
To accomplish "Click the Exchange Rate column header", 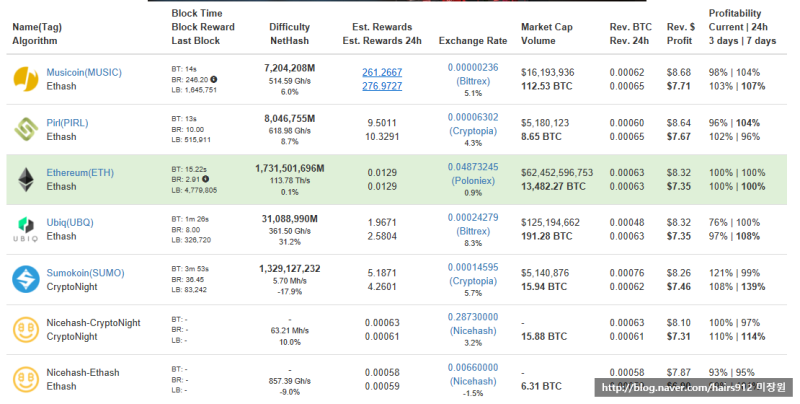I will pyautogui.click(x=473, y=41).
